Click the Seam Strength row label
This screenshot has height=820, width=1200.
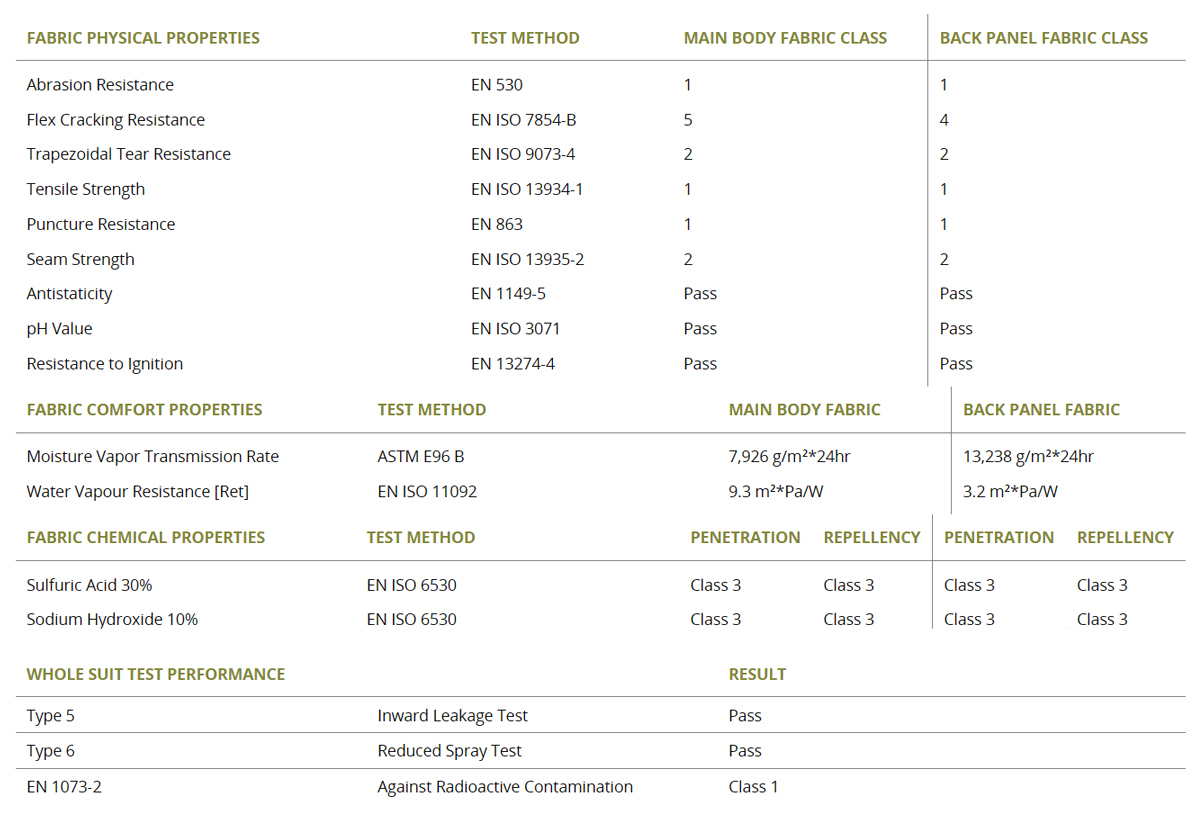coord(81,259)
